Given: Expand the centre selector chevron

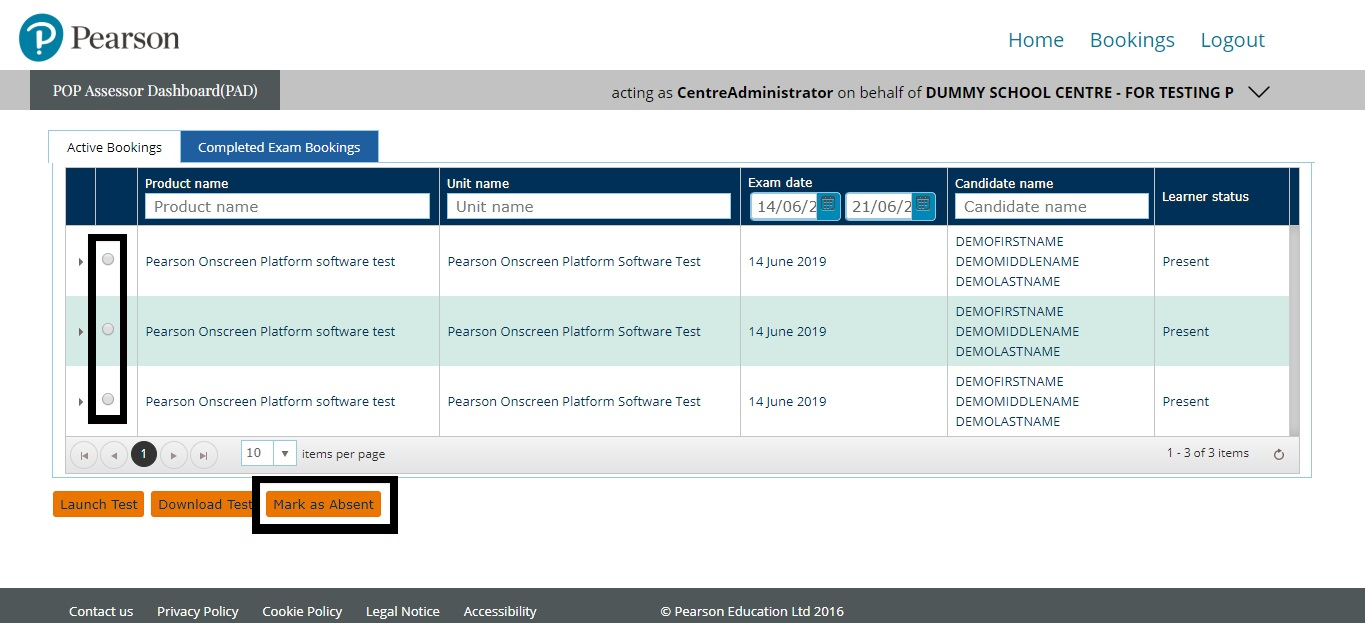Looking at the screenshot, I should 1258,92.
